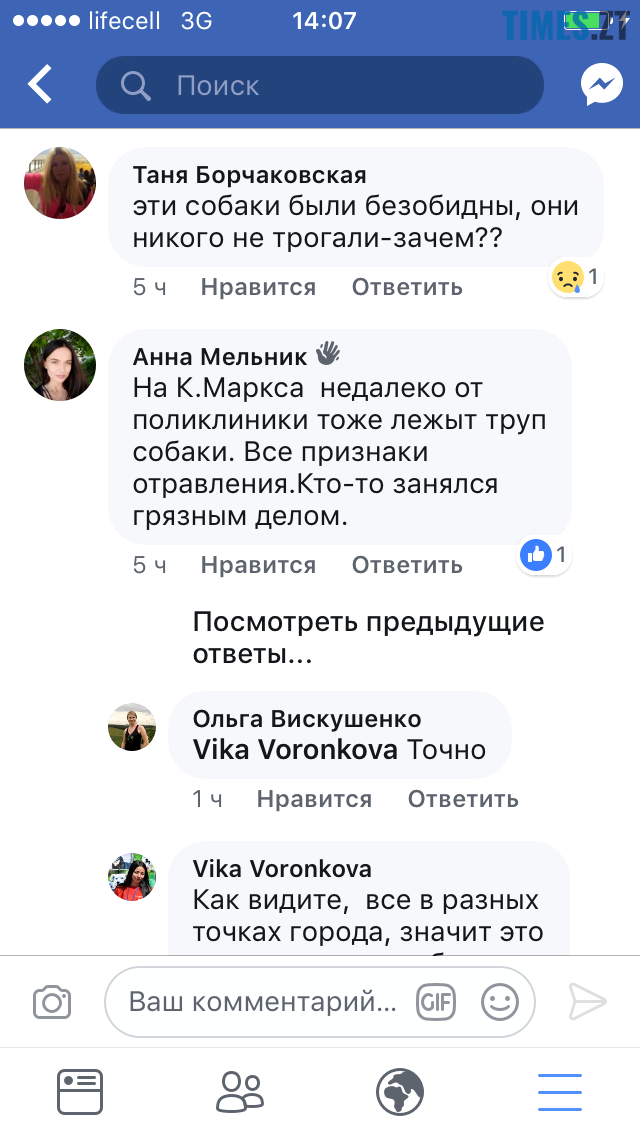Like Анна Мельник's comment

point(258,566)
